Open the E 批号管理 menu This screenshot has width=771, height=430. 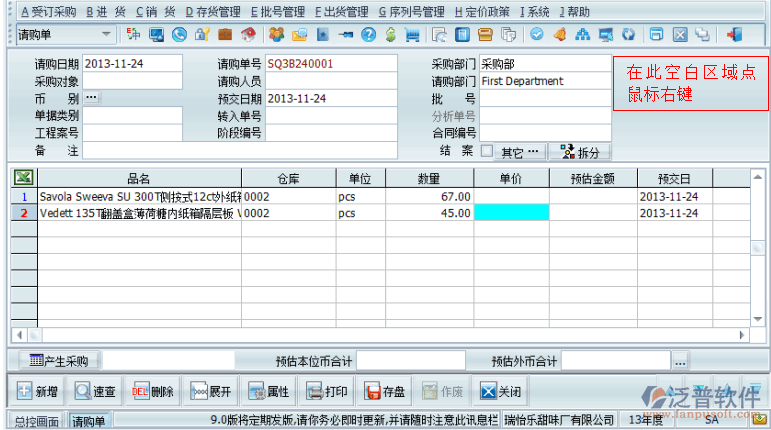click(x=277, y=12)
